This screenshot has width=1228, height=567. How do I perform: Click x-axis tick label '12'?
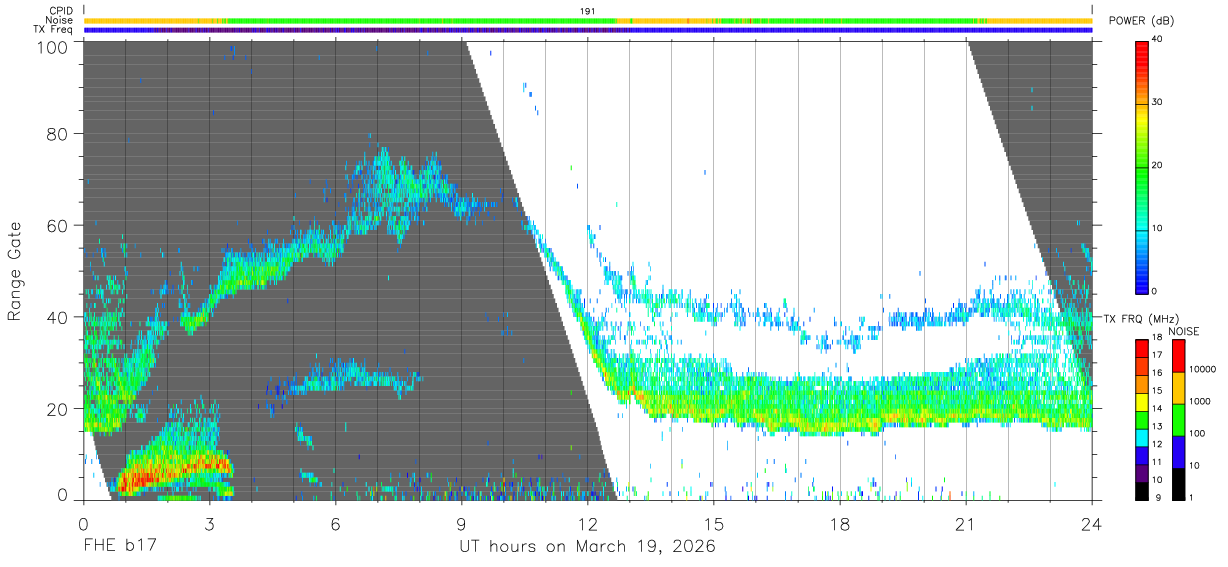point(587,524)
